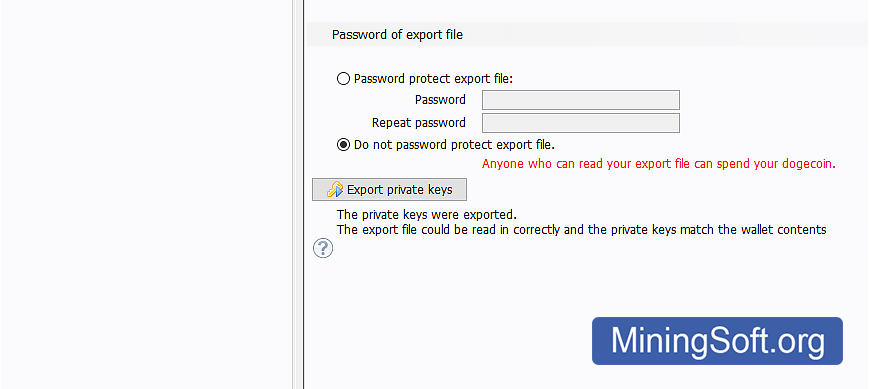This screenshot has height=389, width=871.
Task: Click the Password protect export file label text
Action: [433, 79]
